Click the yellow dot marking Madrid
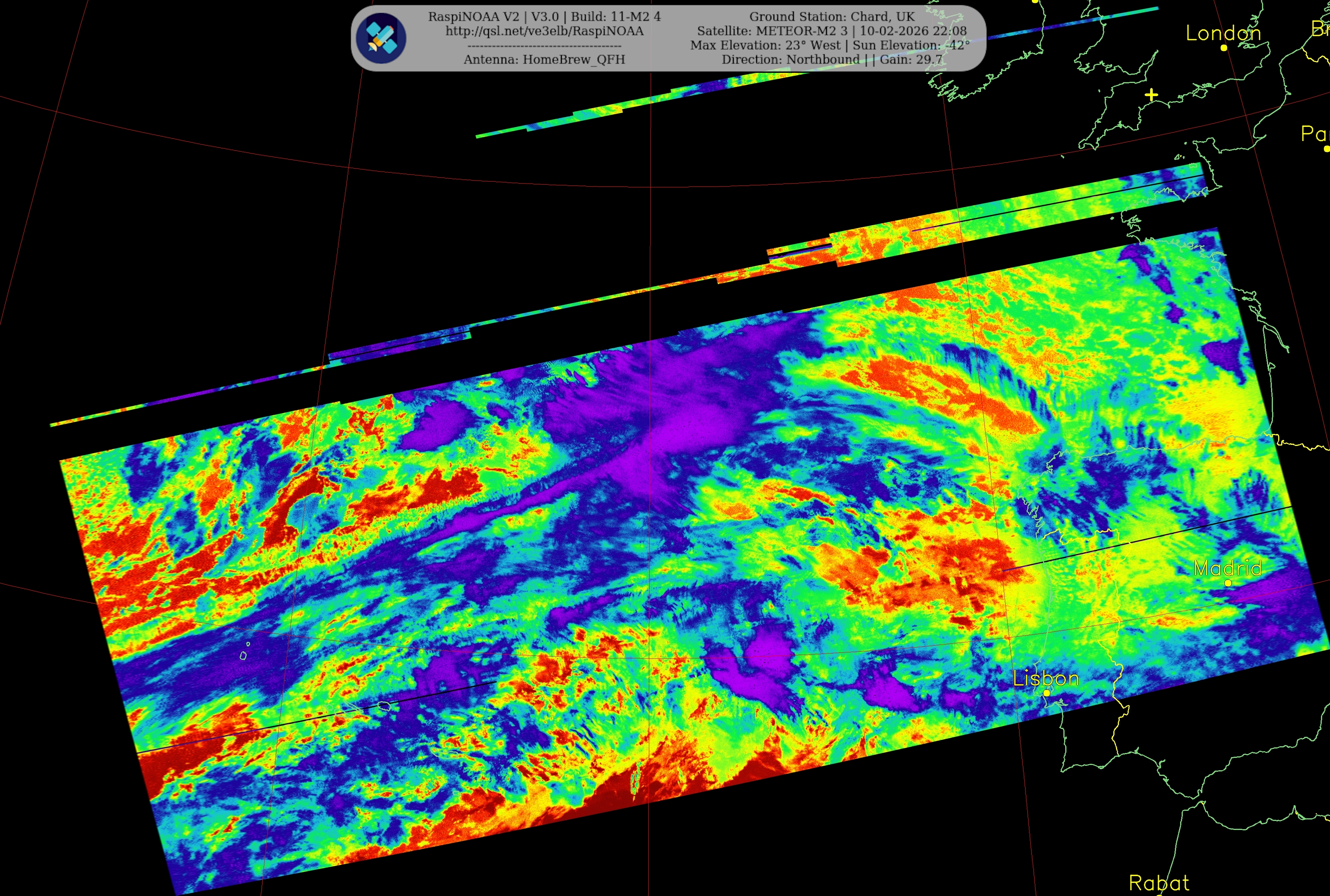Image resolution: width=1330 pixels, height=896 pixels. [x=1228, y=583]
